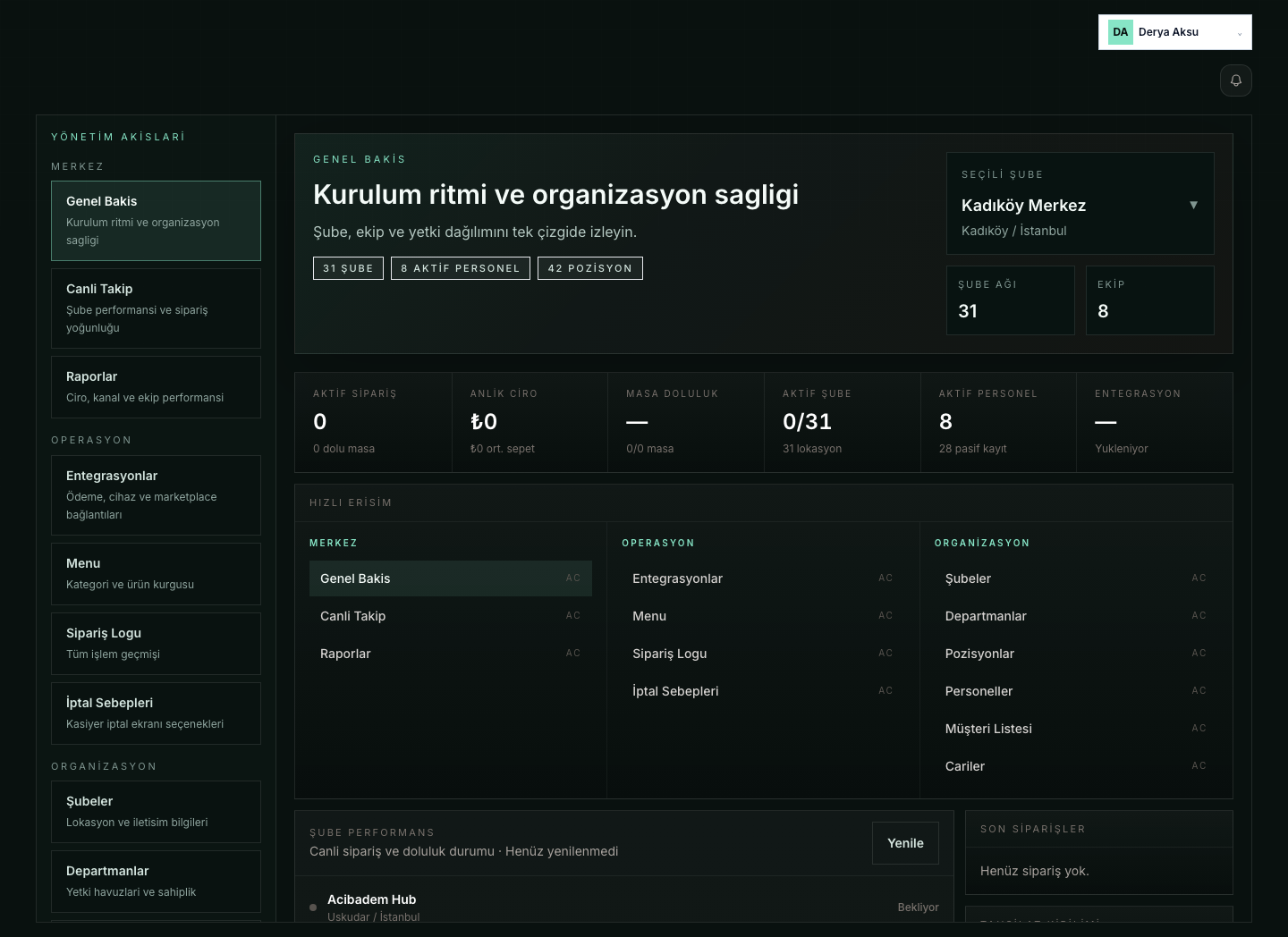The width and height of the screenshot is (1288, 937).
Task: Open Cariler quick access link
Action: pos(1076,766)
